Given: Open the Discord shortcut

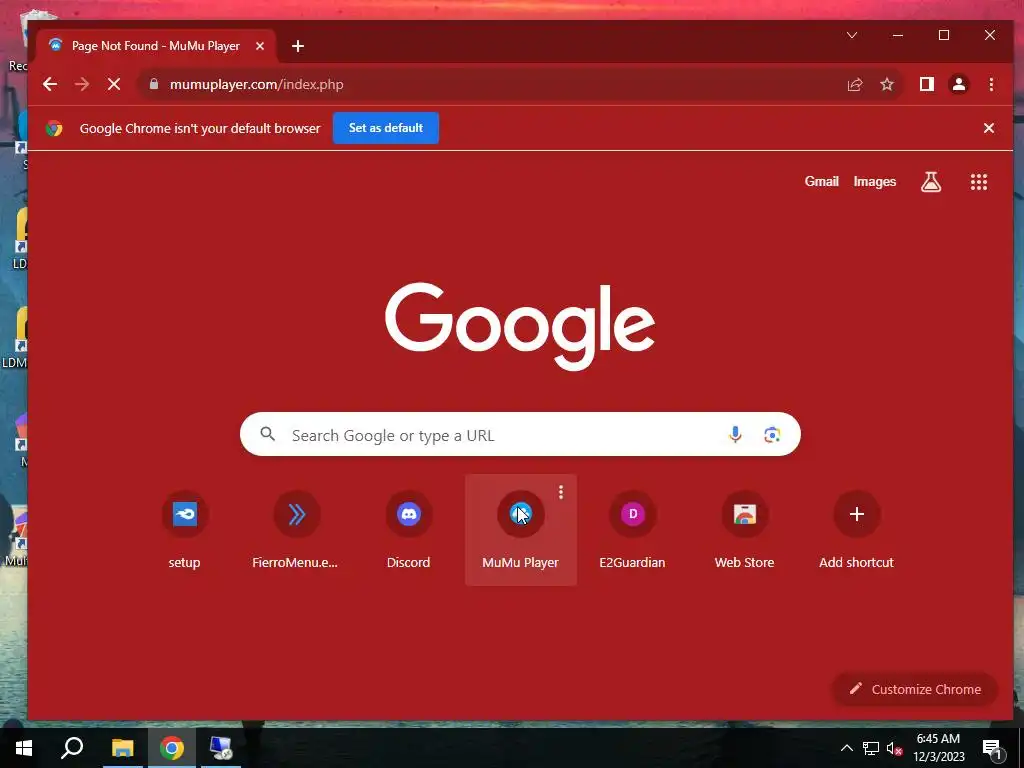Looking at the screenshot, I should [409, 530].
